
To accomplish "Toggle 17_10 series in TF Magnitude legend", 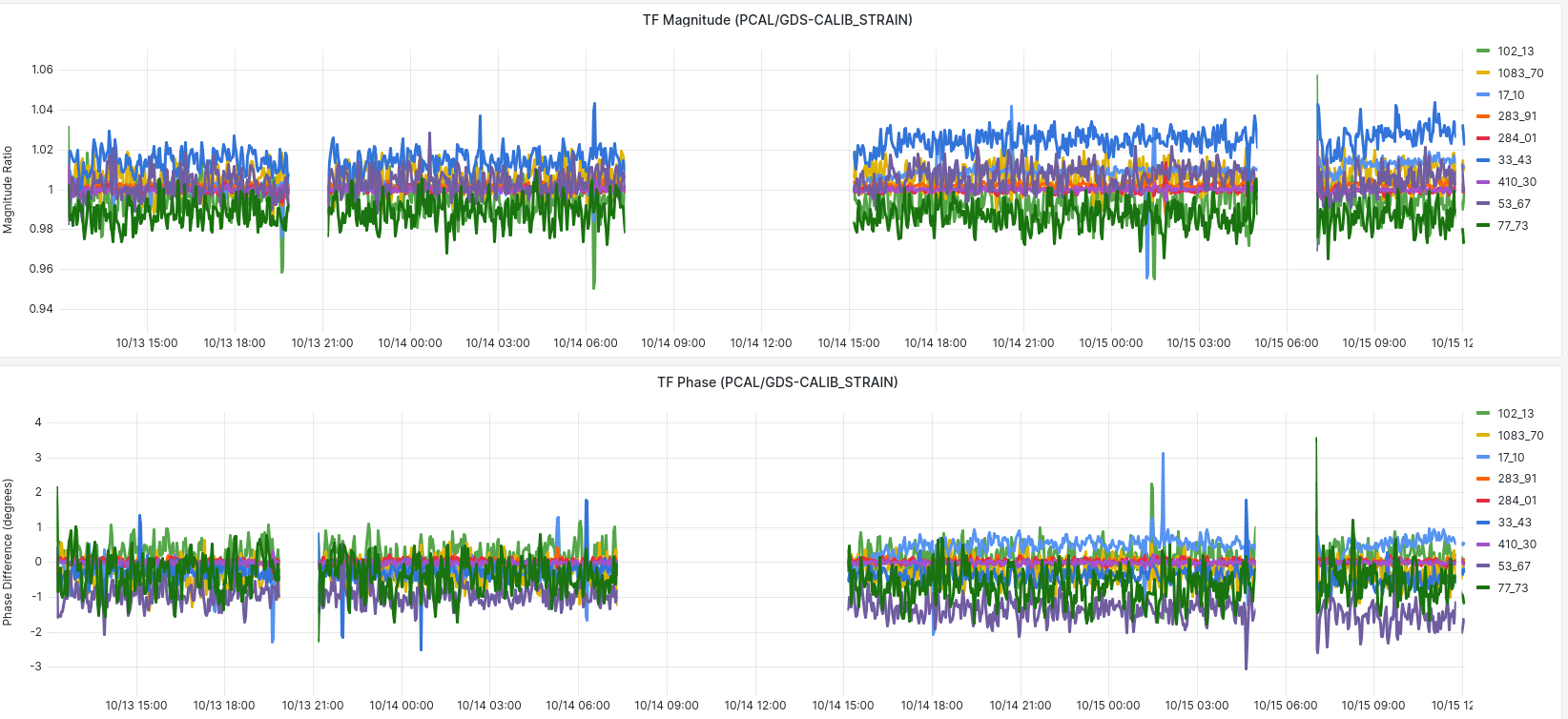I will (x=1511, y=95).
